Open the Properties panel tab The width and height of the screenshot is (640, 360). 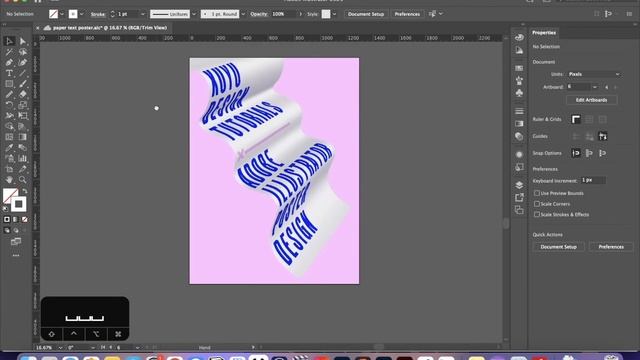point(544,32)
